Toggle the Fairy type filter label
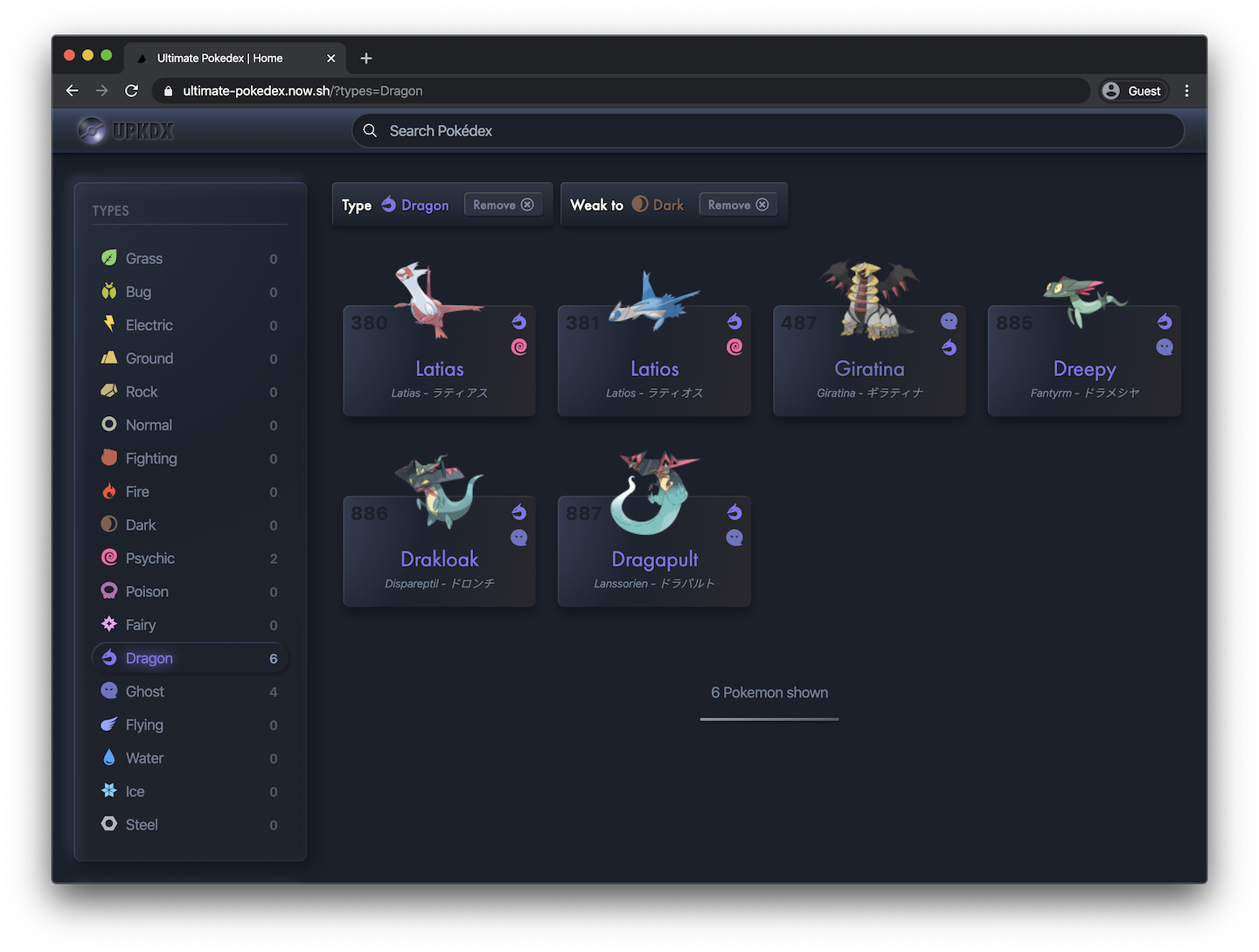This screenshot has height=952, width=1259. [141, 625]
